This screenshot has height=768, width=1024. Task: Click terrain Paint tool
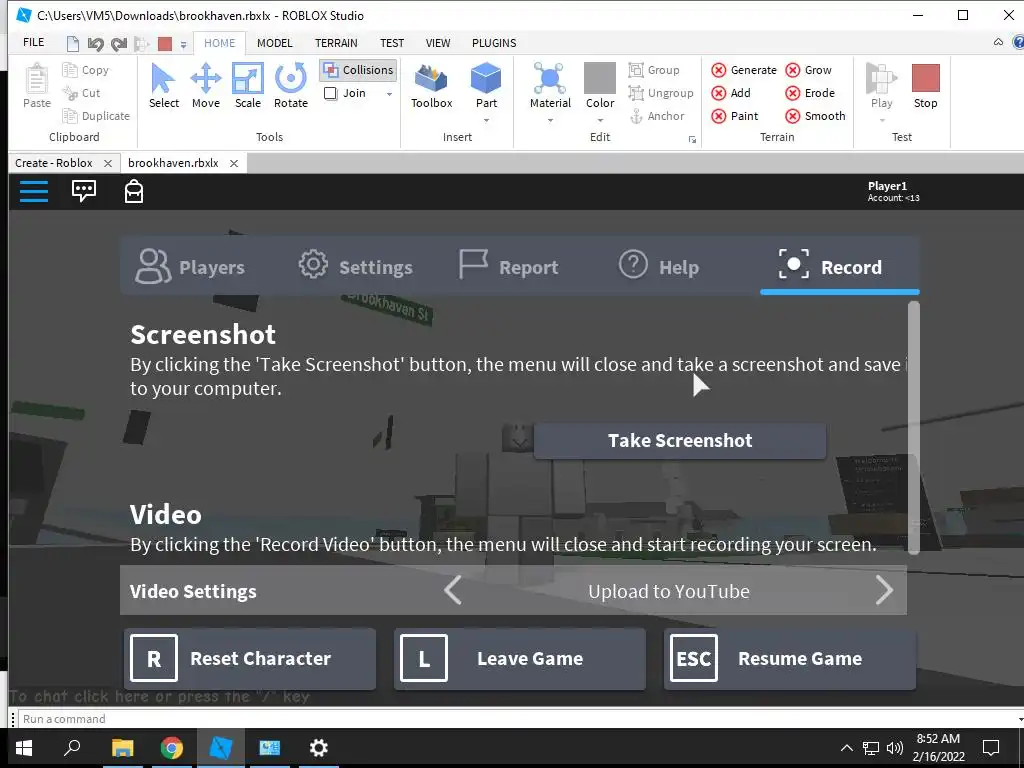pos(735,116)
